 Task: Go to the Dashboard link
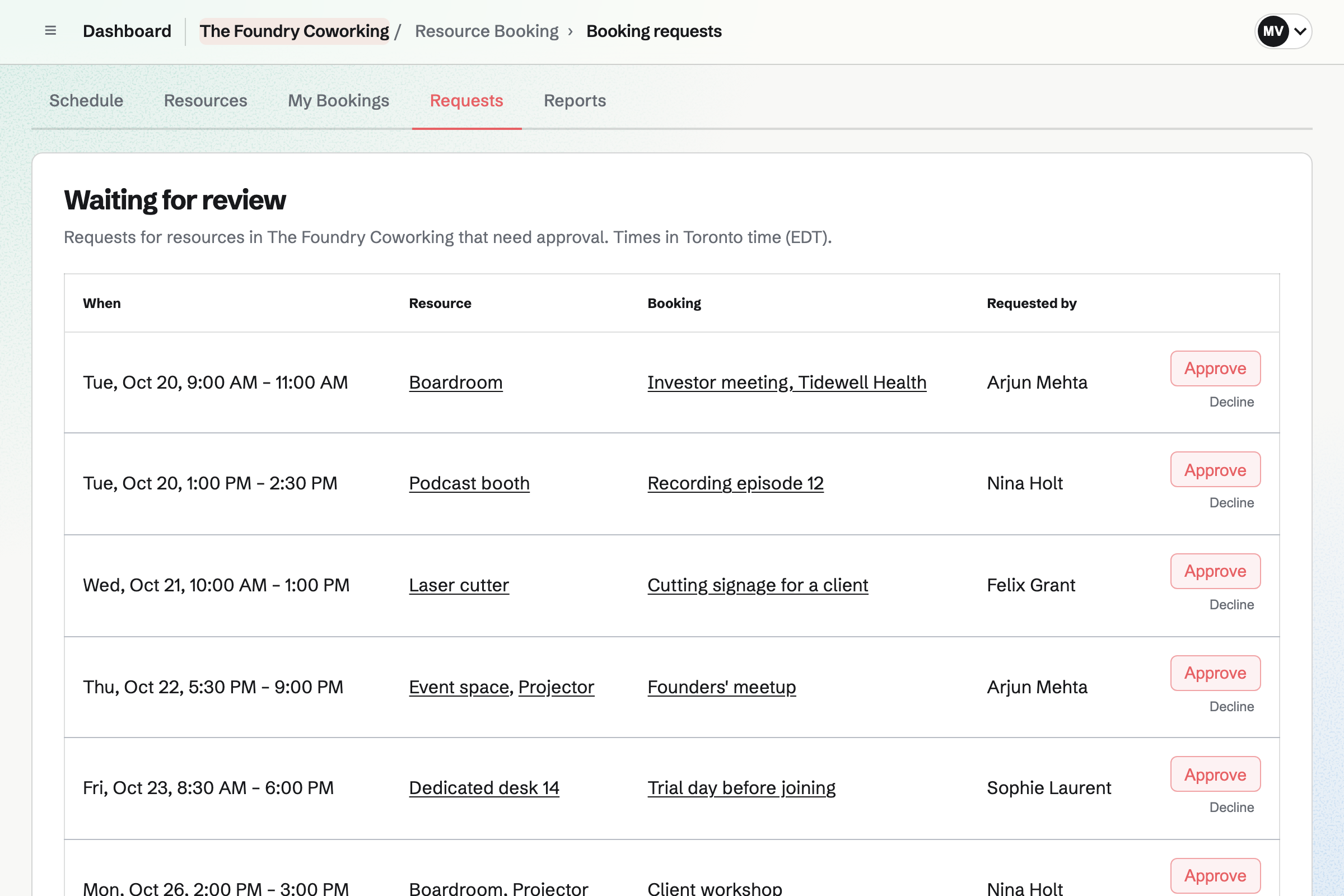pos(127,31)
